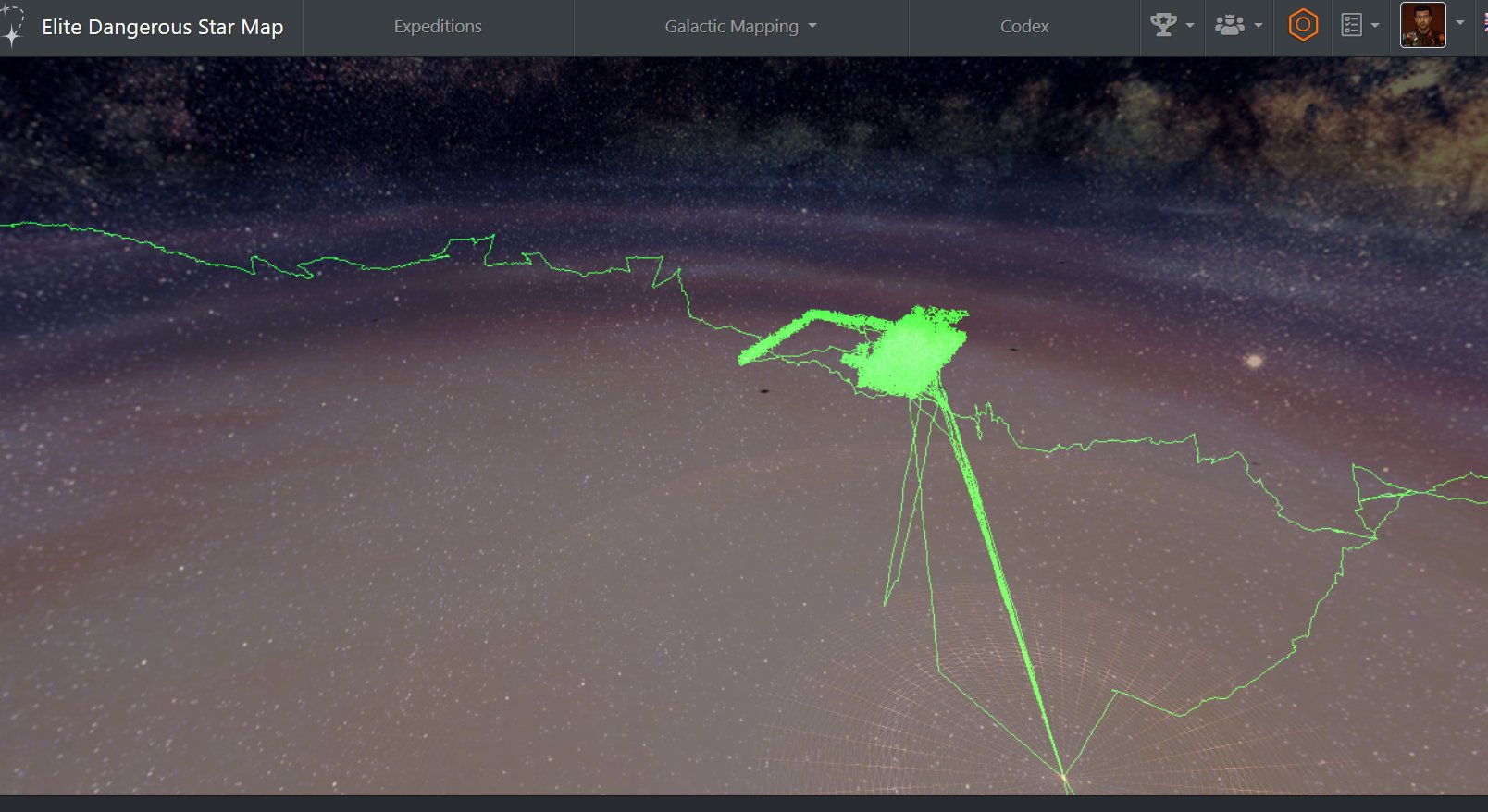Screen dimensions: 1488x812
Task: Open the checklist icon dropdown
Action: (x=1360, y=26)
